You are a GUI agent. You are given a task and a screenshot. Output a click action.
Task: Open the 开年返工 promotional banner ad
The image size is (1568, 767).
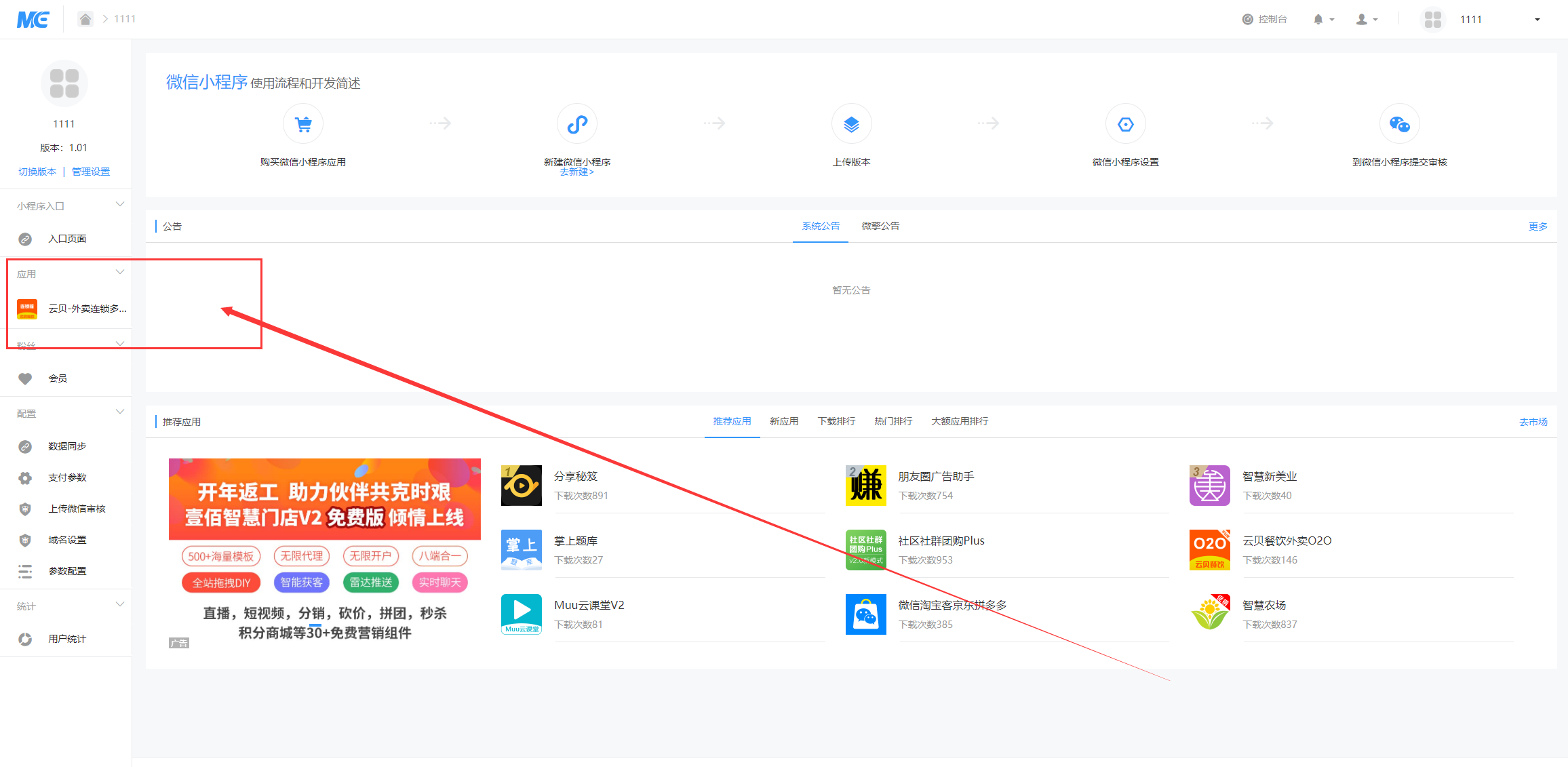tap(325, 553)
